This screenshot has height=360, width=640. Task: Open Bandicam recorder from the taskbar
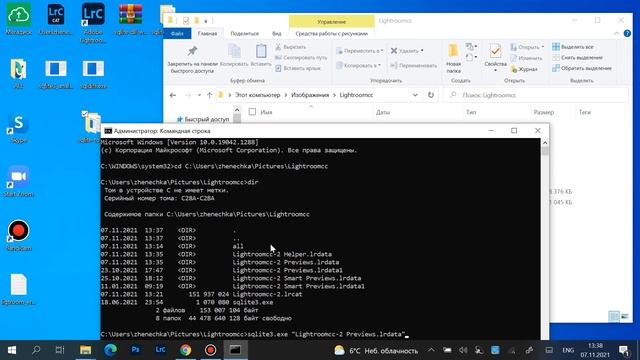210,350
